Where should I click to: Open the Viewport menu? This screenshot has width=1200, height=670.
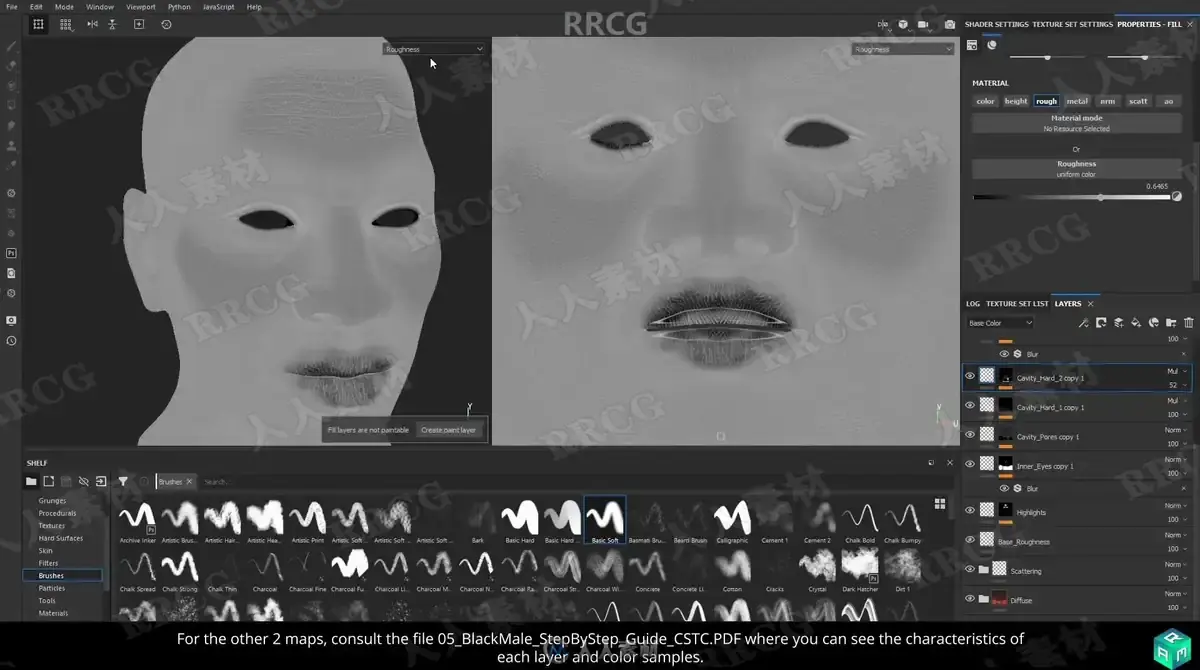140,6
